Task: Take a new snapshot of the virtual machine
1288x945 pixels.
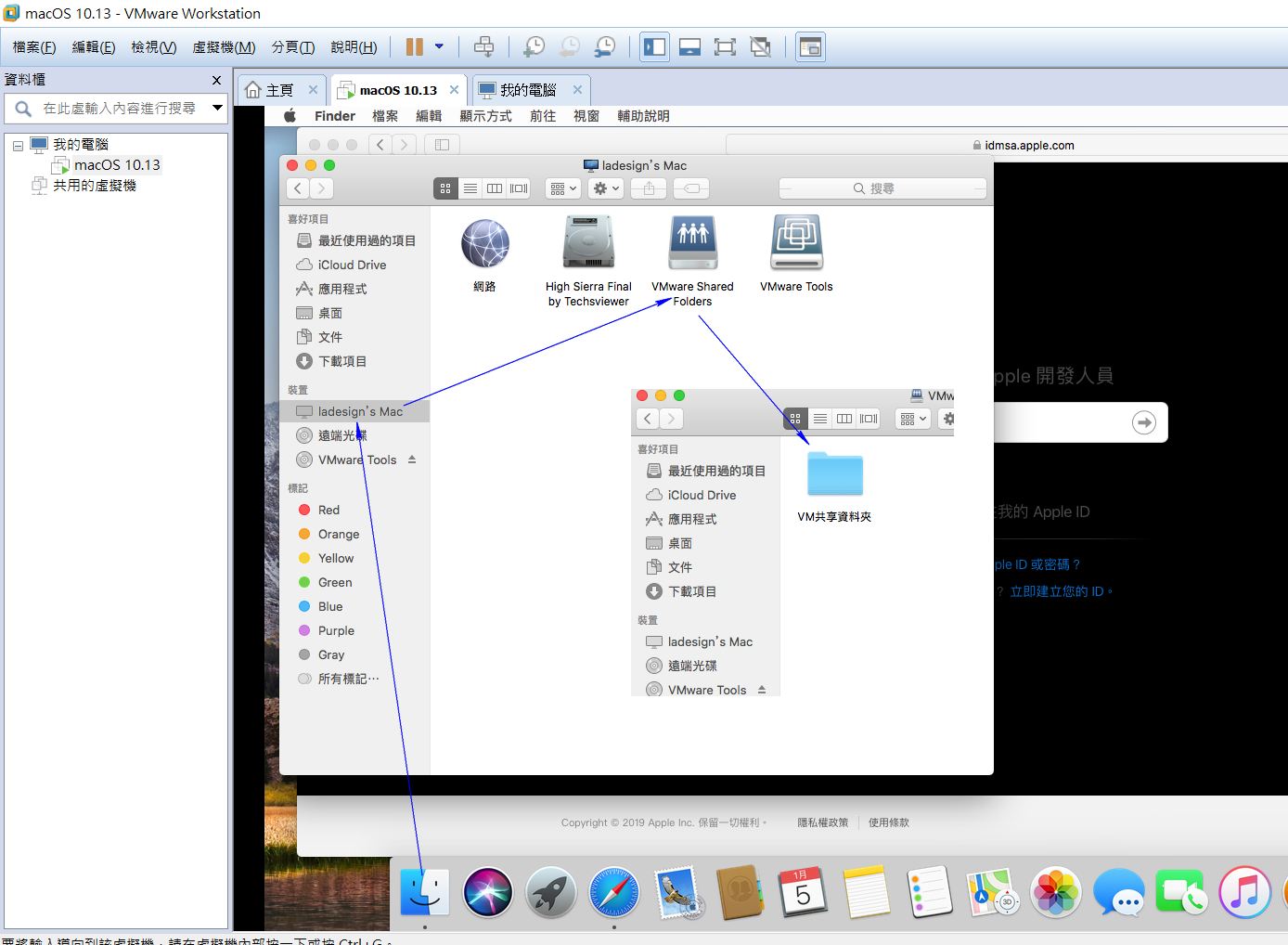Action: click(534, 46)
